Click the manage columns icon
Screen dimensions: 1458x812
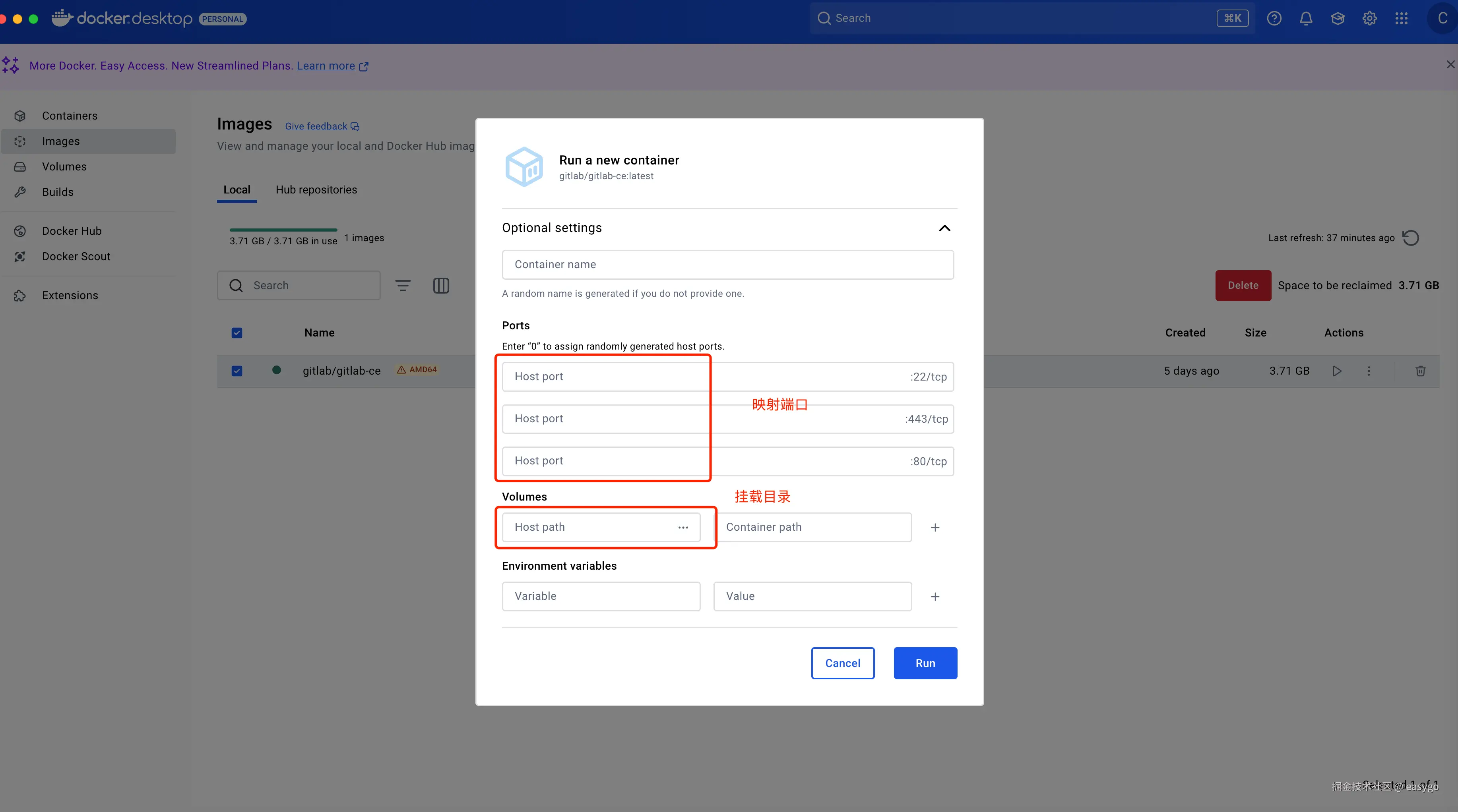441,285
